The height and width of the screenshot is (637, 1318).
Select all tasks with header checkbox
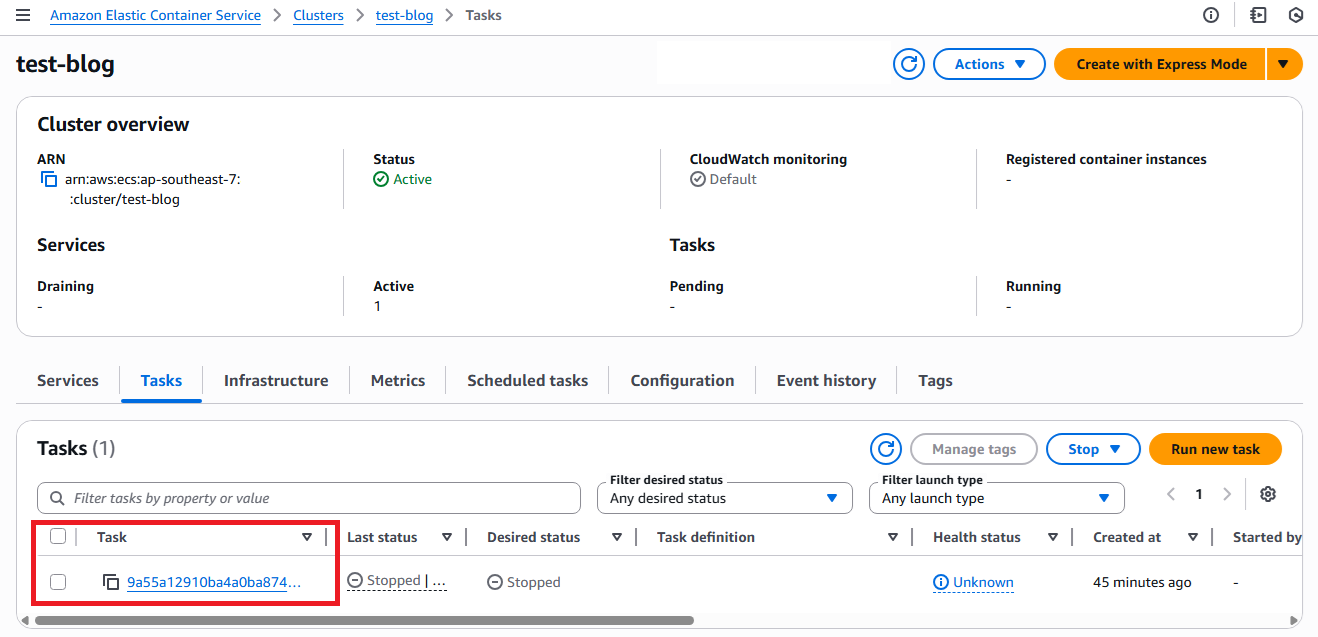[x=58, y=537]
